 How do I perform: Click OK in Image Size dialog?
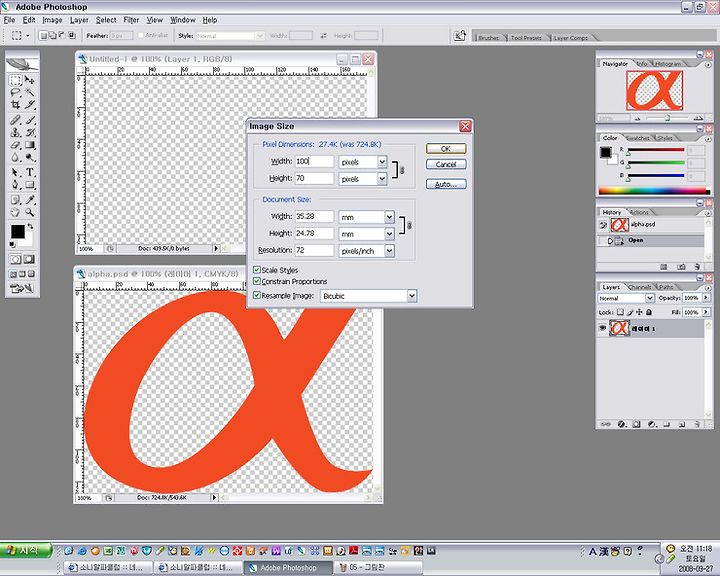pyautogui.click(x=446, y=149)
